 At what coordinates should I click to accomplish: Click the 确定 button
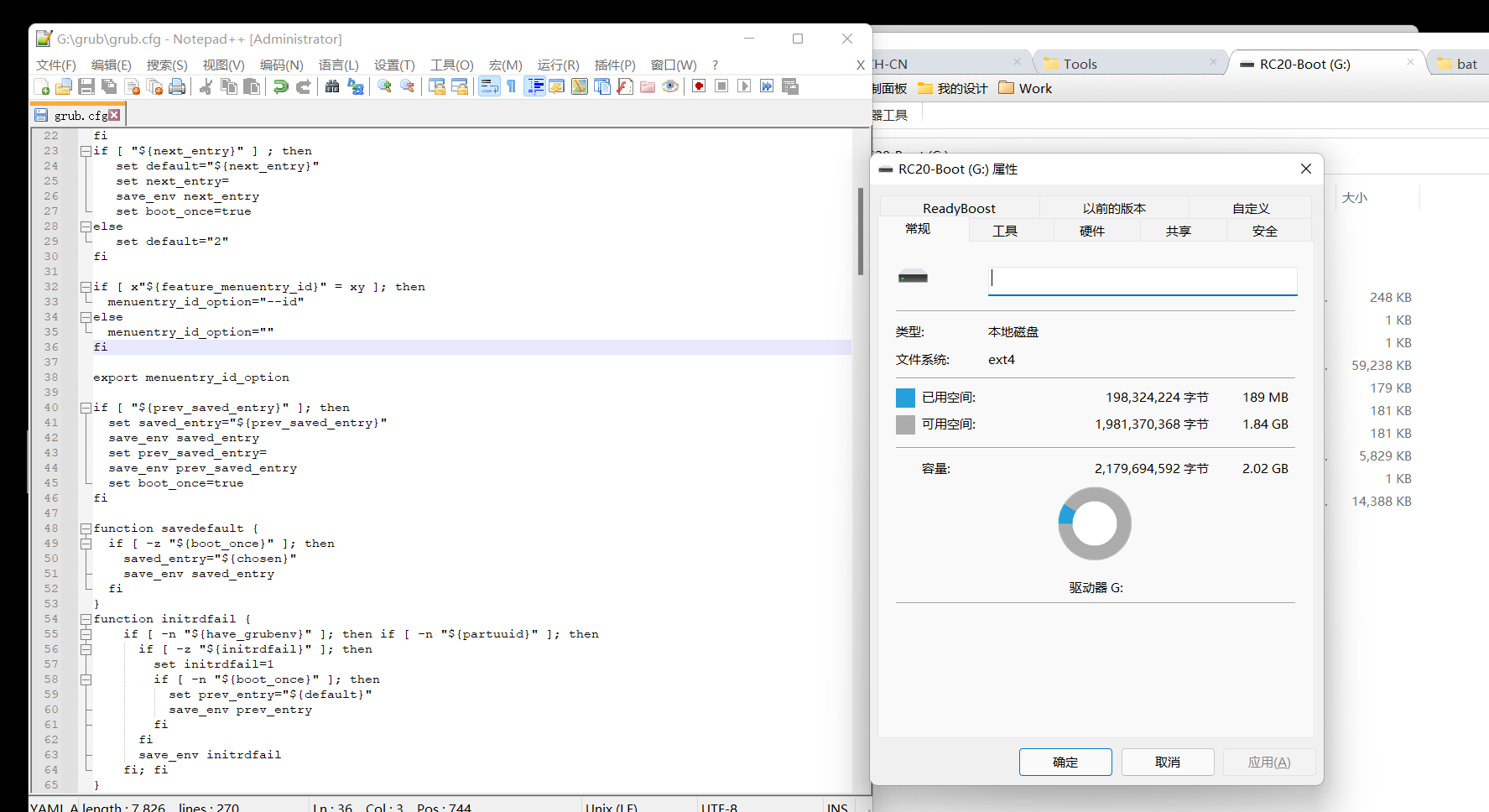(1065, 762)
